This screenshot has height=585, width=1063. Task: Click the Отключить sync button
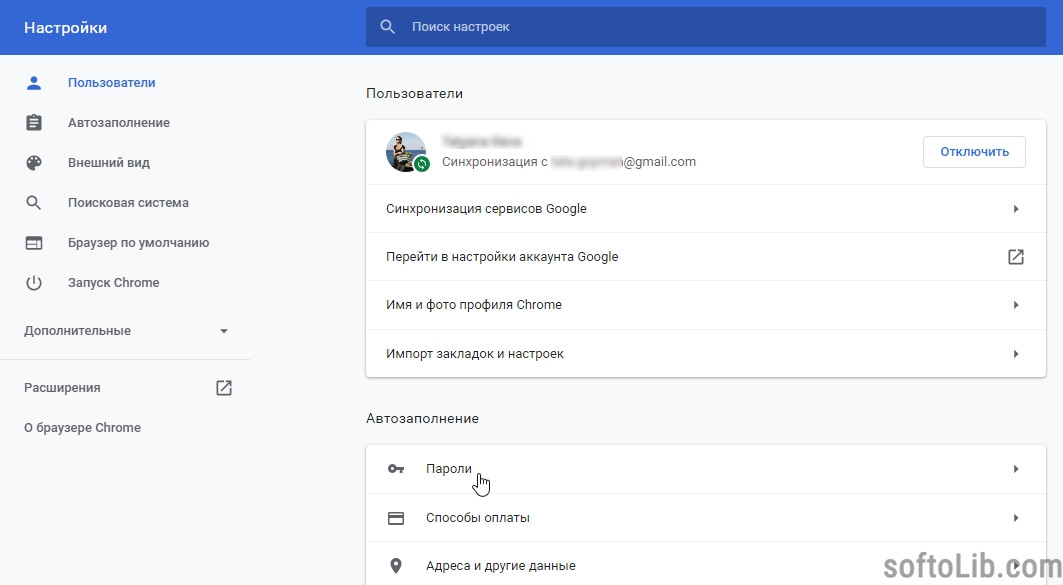[x=974, y=152]
